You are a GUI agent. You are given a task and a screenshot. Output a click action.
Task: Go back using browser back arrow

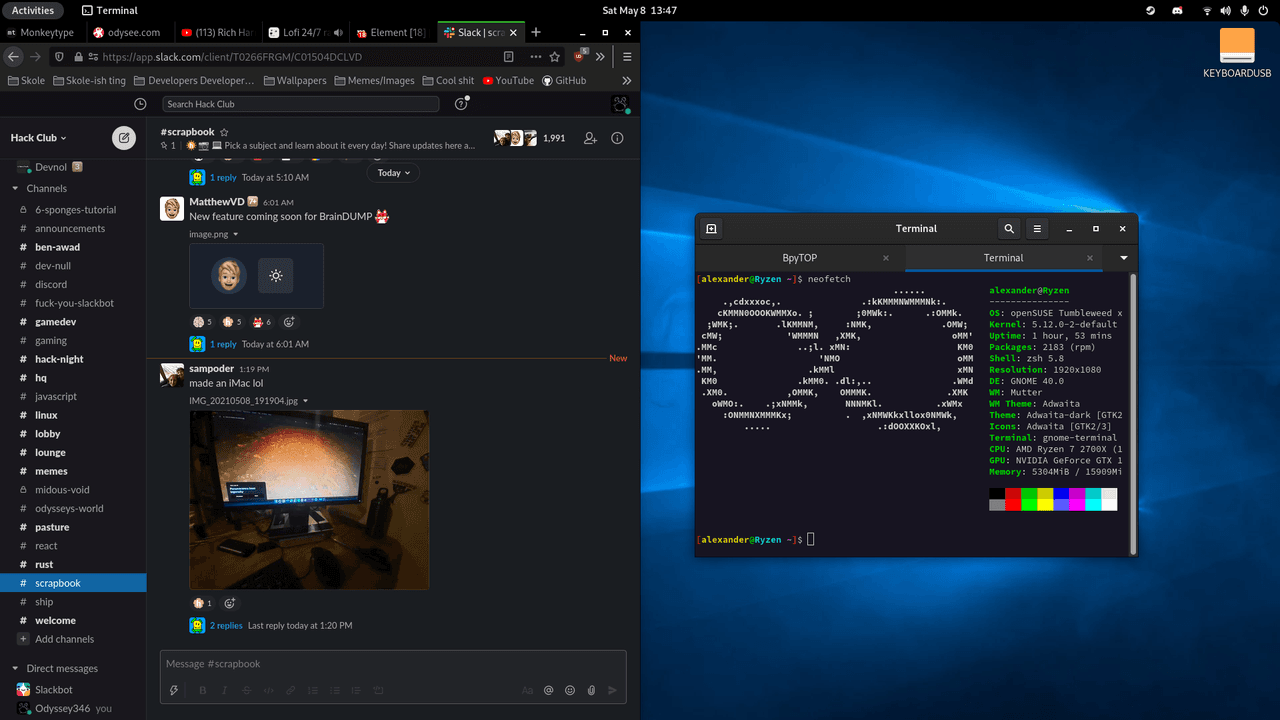tap(14, 57)
